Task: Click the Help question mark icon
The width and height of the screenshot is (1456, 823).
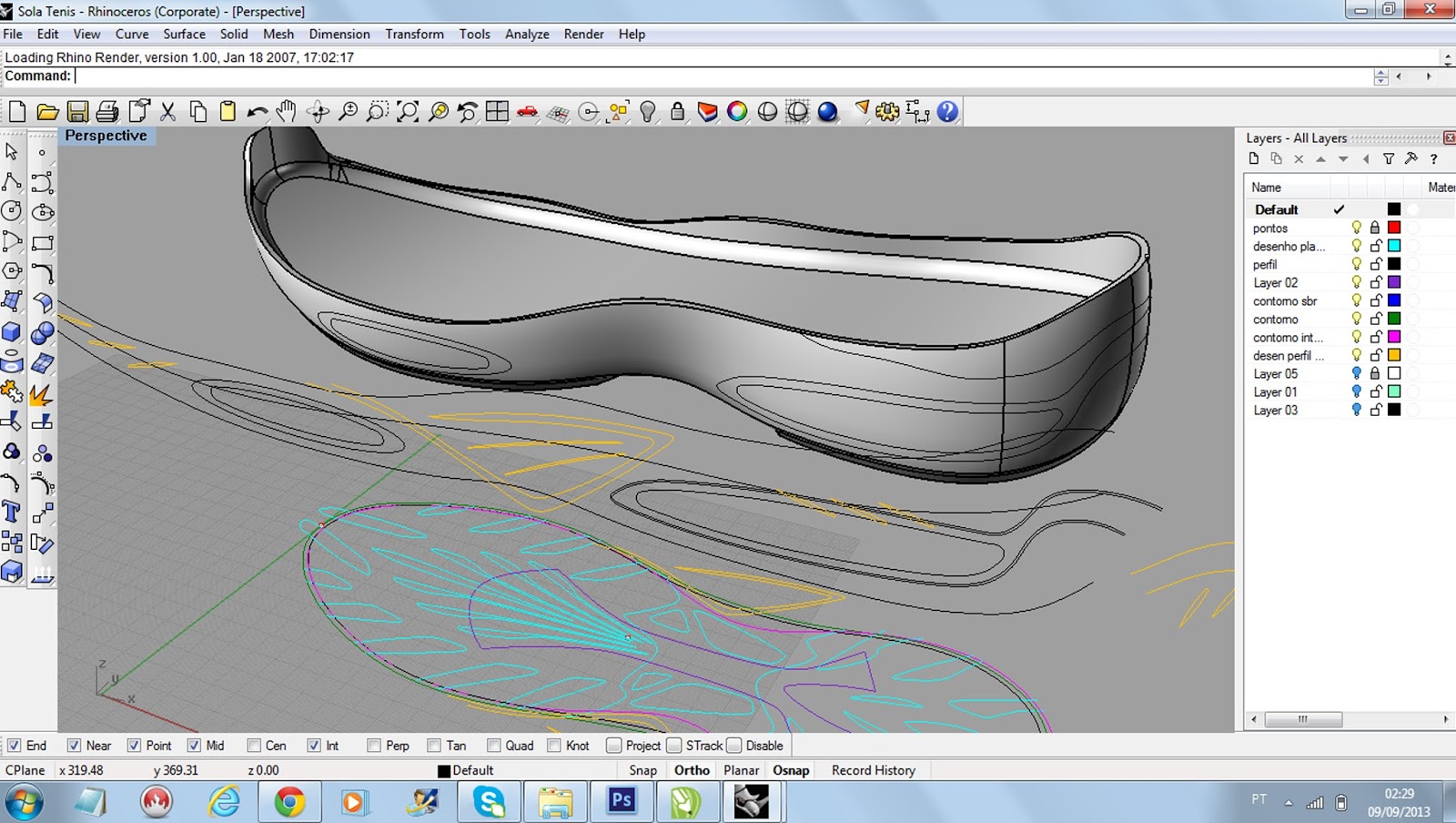Action: pos(947,112)
